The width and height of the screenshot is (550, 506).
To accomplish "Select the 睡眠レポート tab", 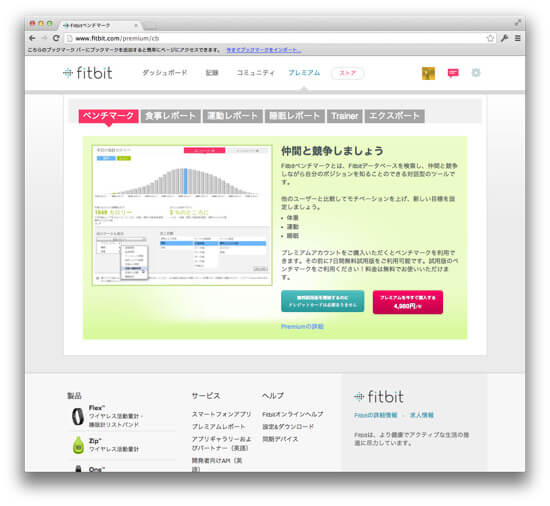I will point(295,116).
